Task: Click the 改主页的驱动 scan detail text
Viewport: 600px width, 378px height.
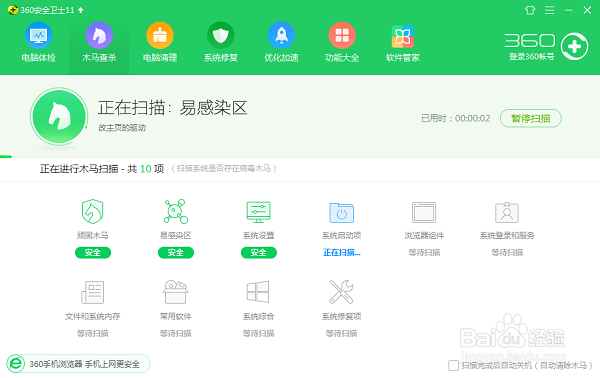Action: pyautogui.click(x=122, y=128)
